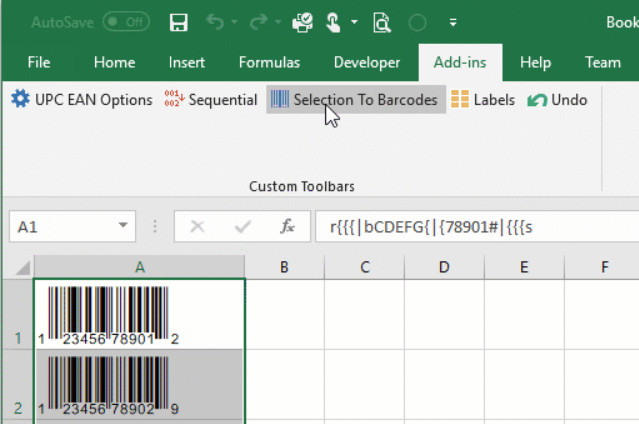Select column A header
The width and height of the screenshot is (639, 424).
140,267
